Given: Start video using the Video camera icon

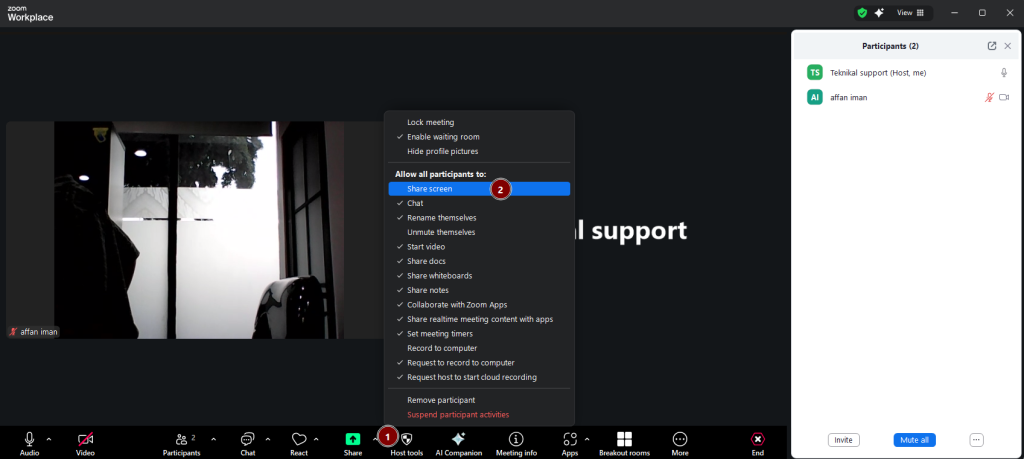Looking at the screenshot, I should coord(85,439).
